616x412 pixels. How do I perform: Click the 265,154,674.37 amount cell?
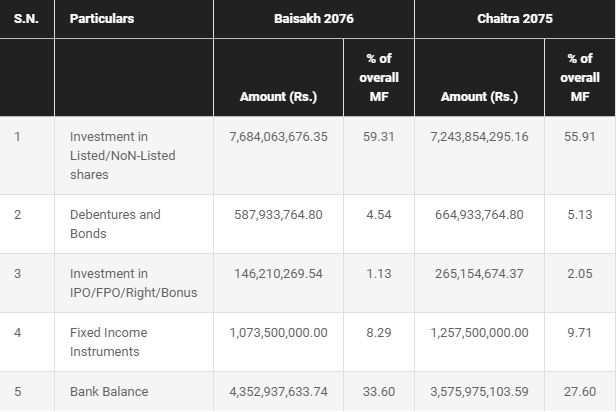(479, 274)
